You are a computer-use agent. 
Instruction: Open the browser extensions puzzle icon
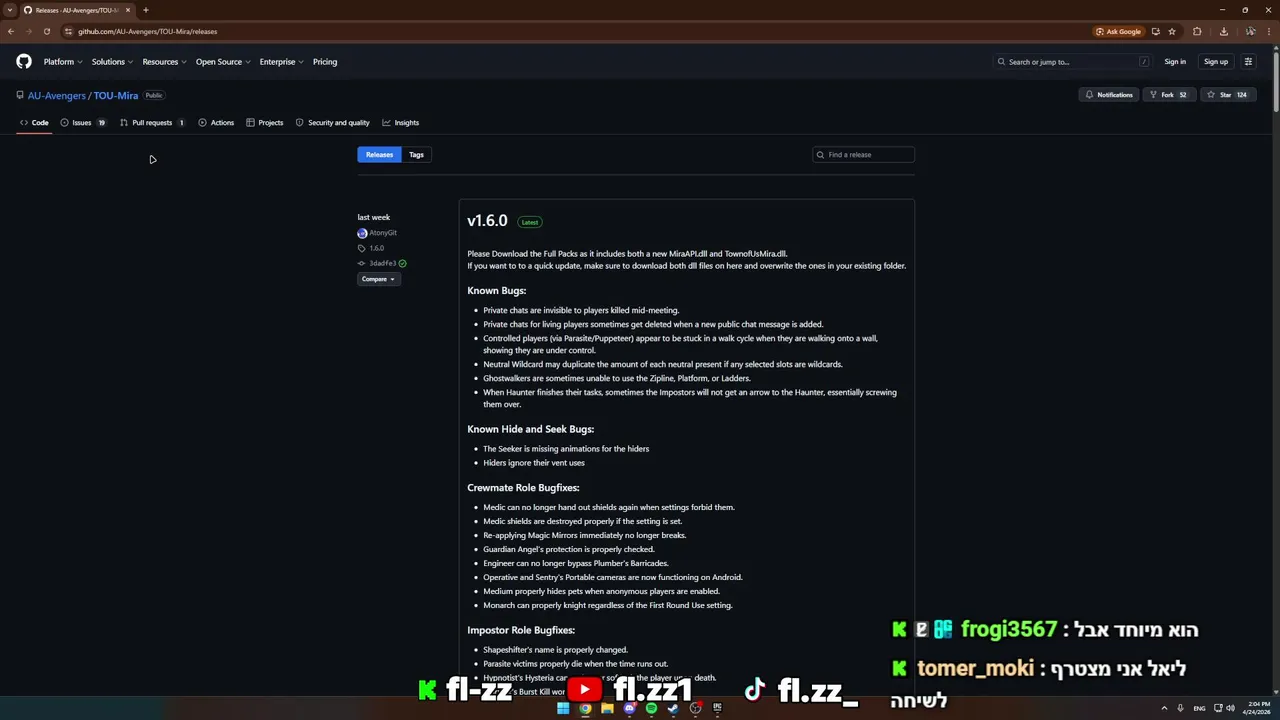(1197, 31)
